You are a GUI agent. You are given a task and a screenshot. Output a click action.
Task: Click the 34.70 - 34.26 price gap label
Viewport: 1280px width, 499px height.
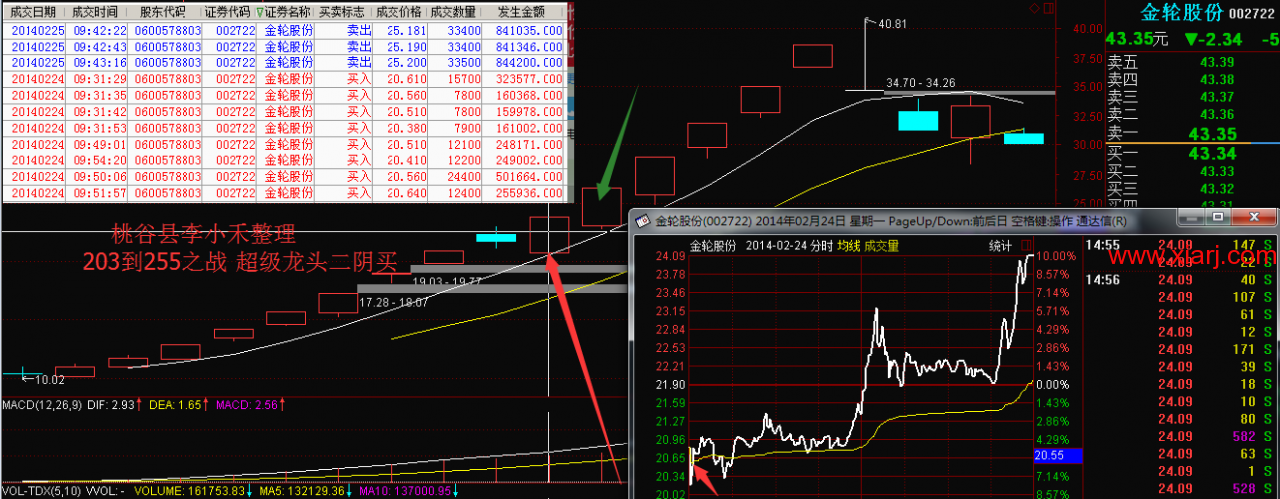pyautogui.click(x=920, y=83)
